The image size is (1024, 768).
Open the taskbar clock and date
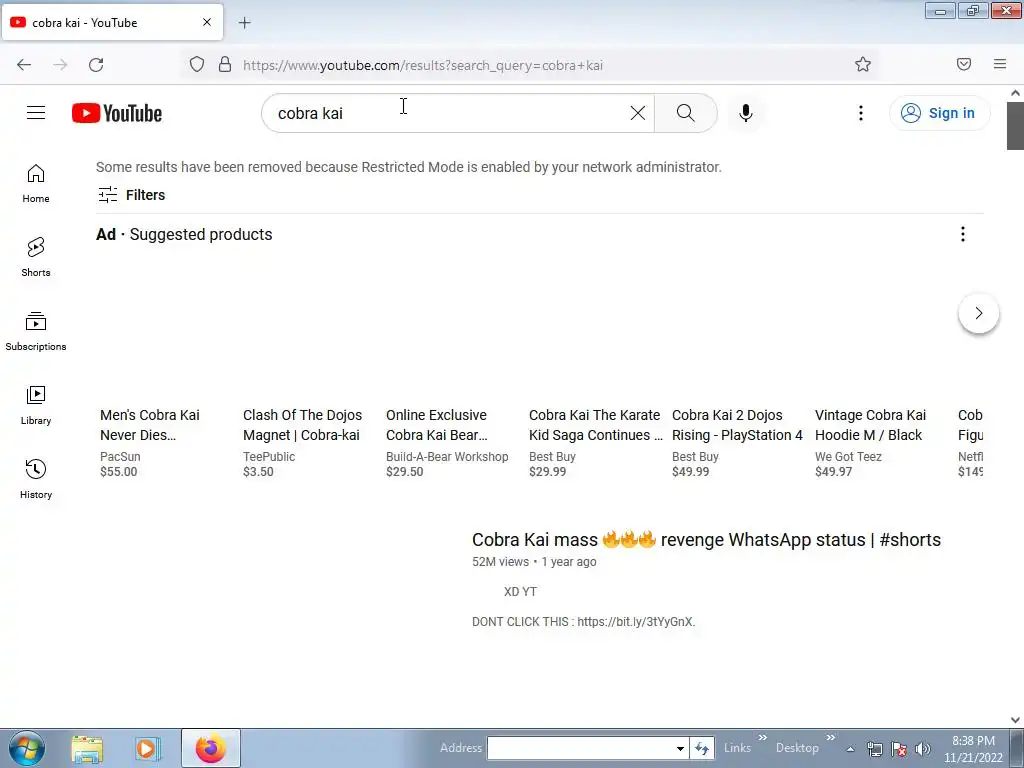click(973, 749)
